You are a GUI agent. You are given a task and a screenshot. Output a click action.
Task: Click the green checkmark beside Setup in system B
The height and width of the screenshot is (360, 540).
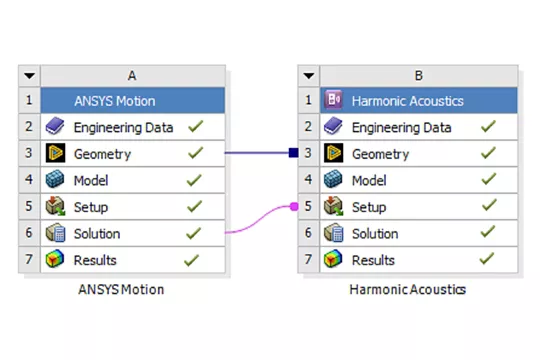(x=489, y=205)
